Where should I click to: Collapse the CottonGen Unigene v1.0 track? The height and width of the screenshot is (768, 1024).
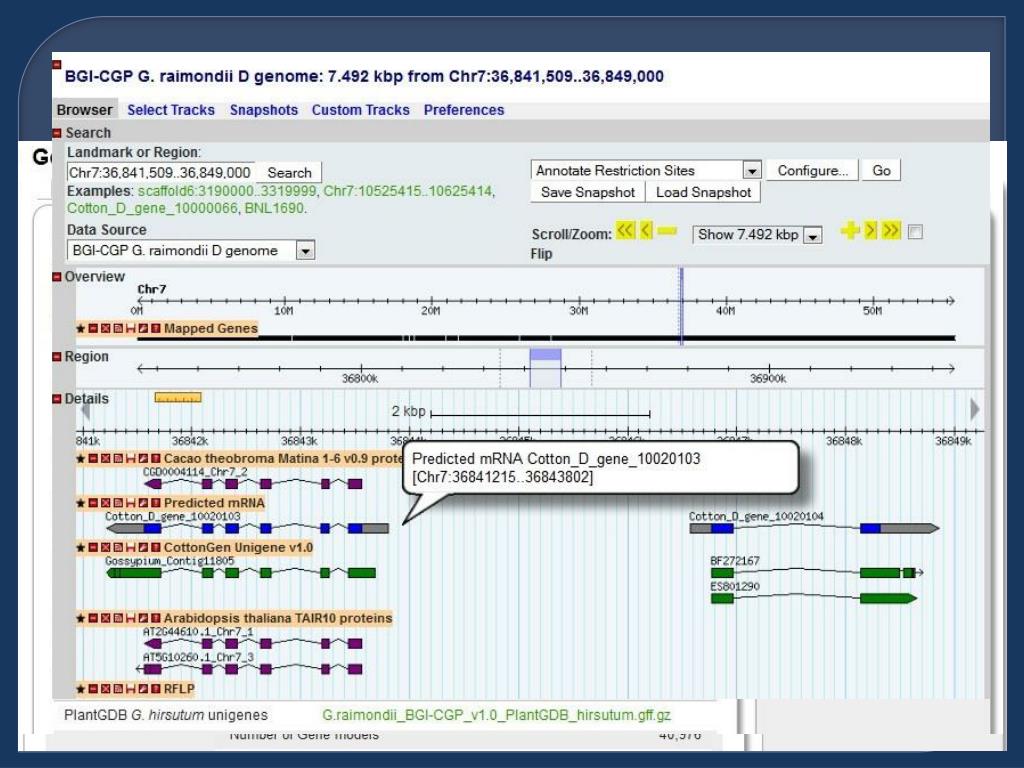pos(93,548)
